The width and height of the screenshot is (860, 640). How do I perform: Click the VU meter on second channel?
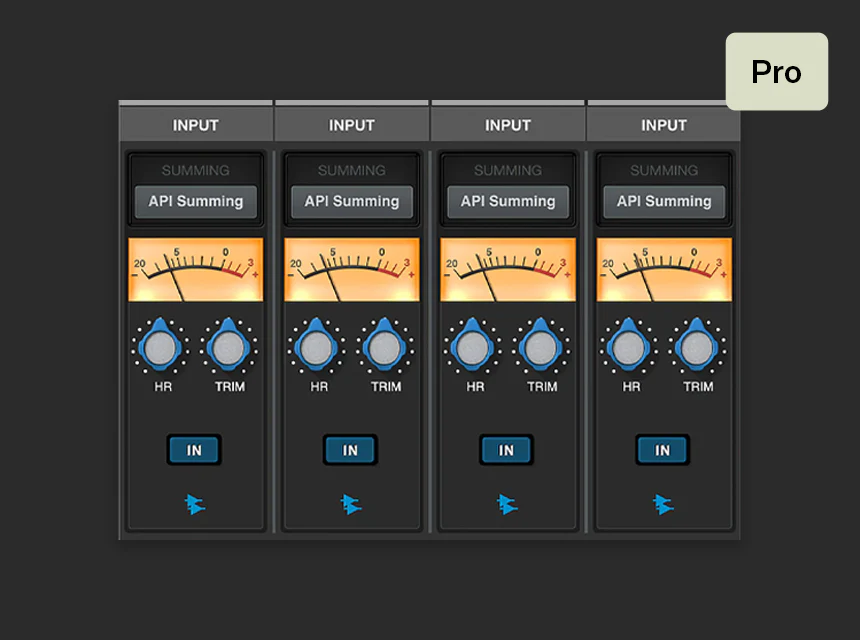click(352, 269)
